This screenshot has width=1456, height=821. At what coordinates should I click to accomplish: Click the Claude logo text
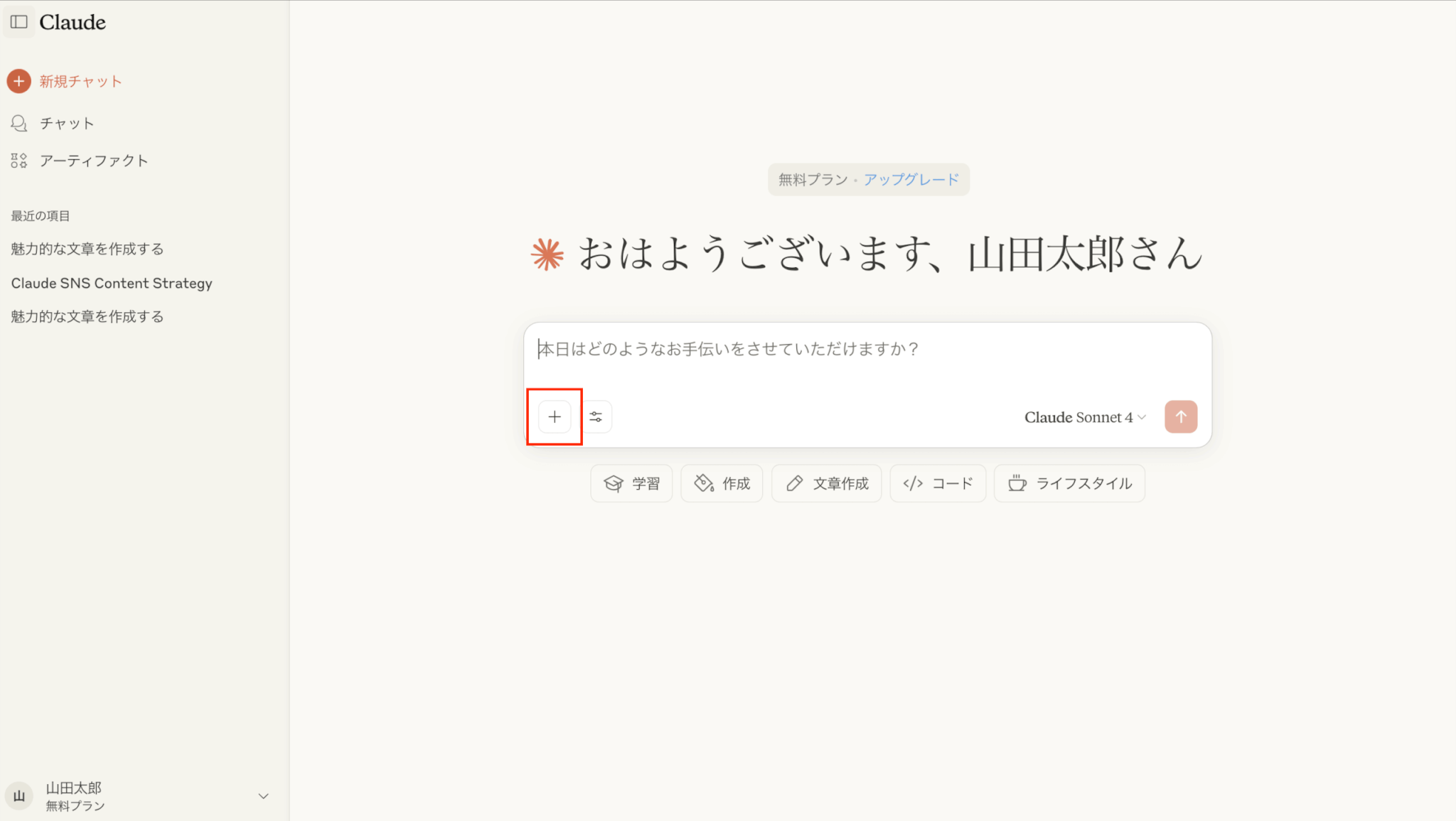pyautogui.click(x=73, y=22)
